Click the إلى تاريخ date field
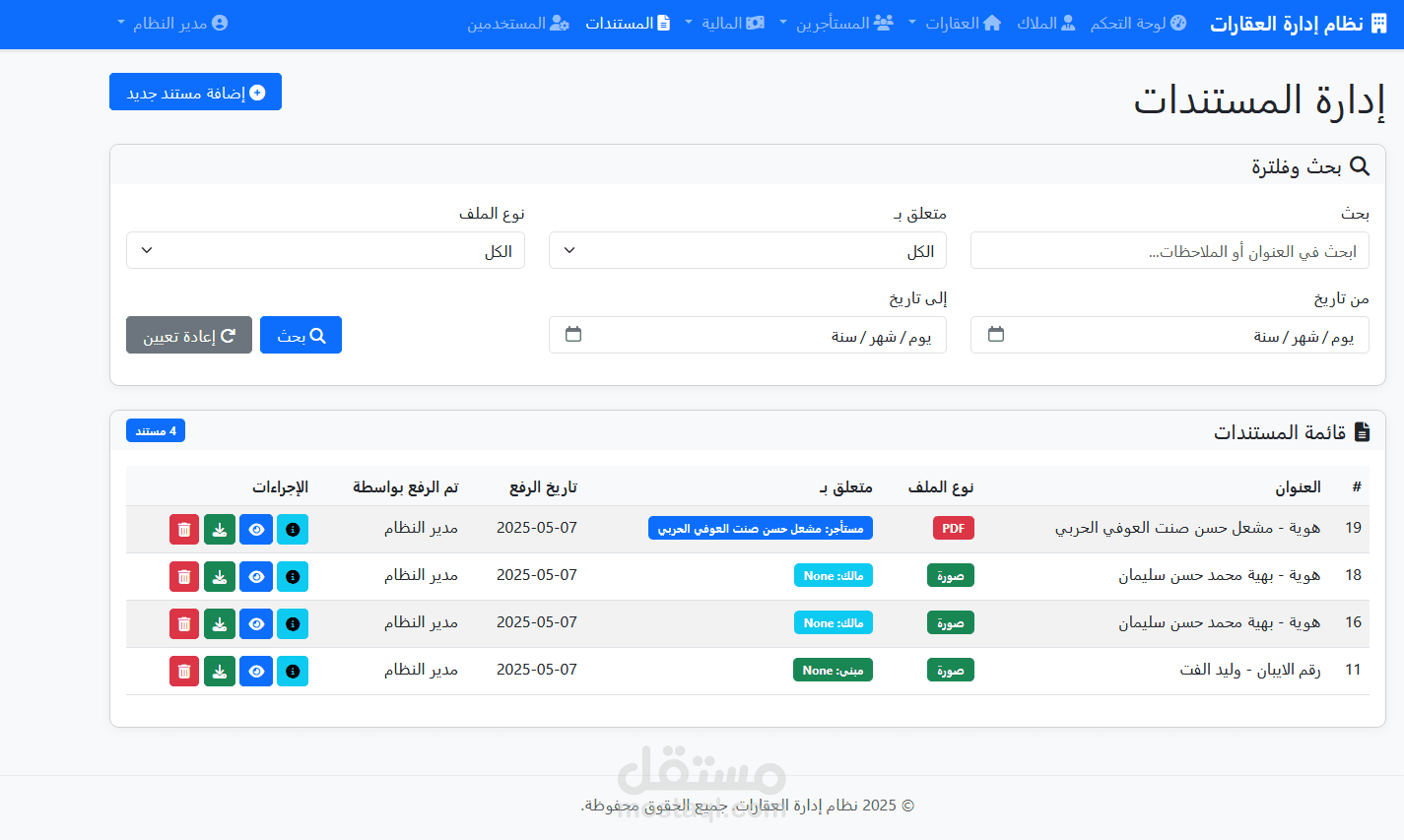Screen dimensions: 1404x840 click(x=748, y=335)
